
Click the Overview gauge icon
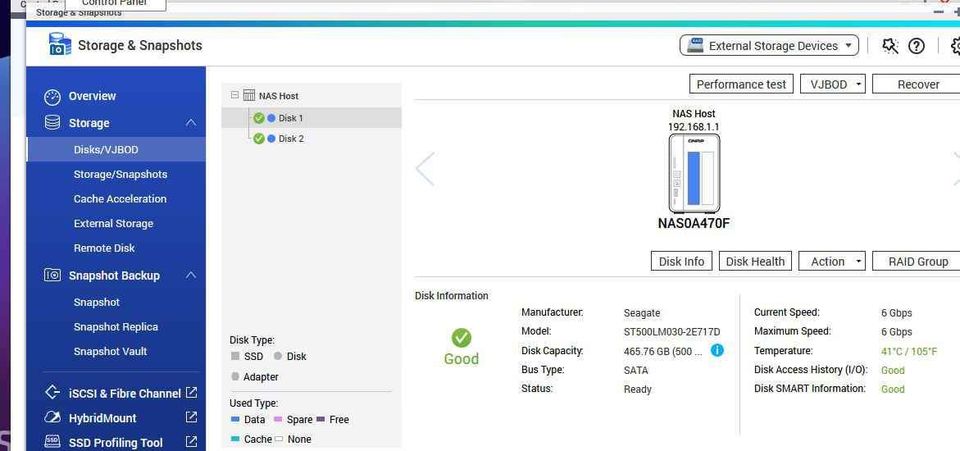click(53, 97)
